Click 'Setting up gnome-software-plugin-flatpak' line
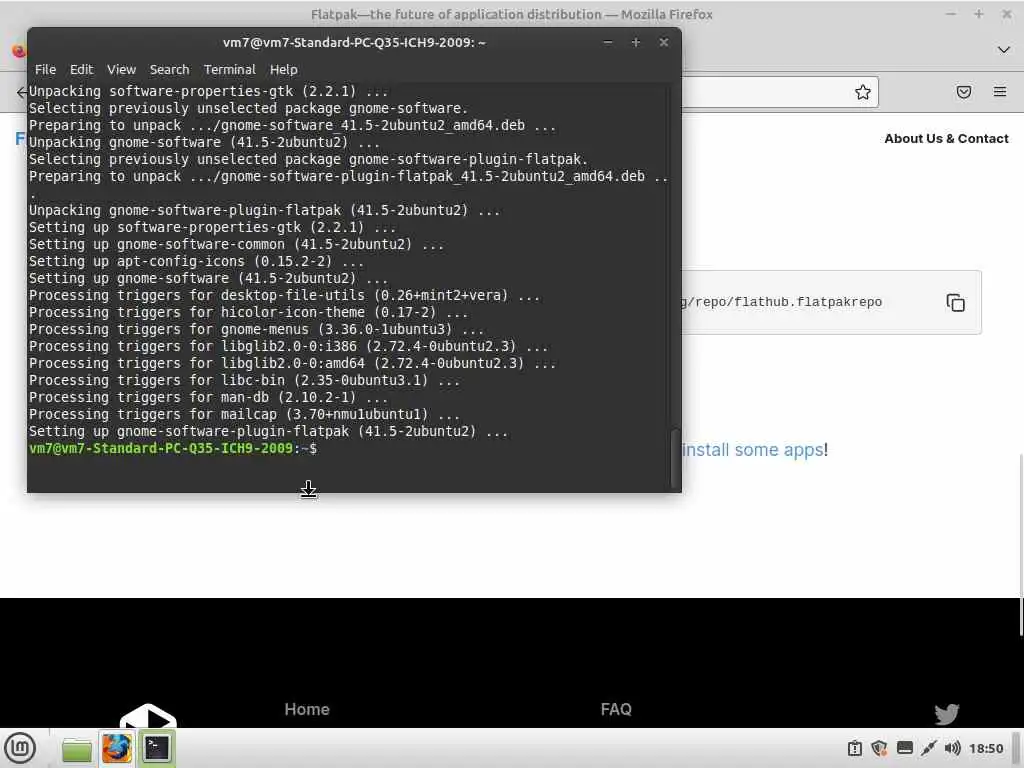1024x768 pixels. (268, 432)
